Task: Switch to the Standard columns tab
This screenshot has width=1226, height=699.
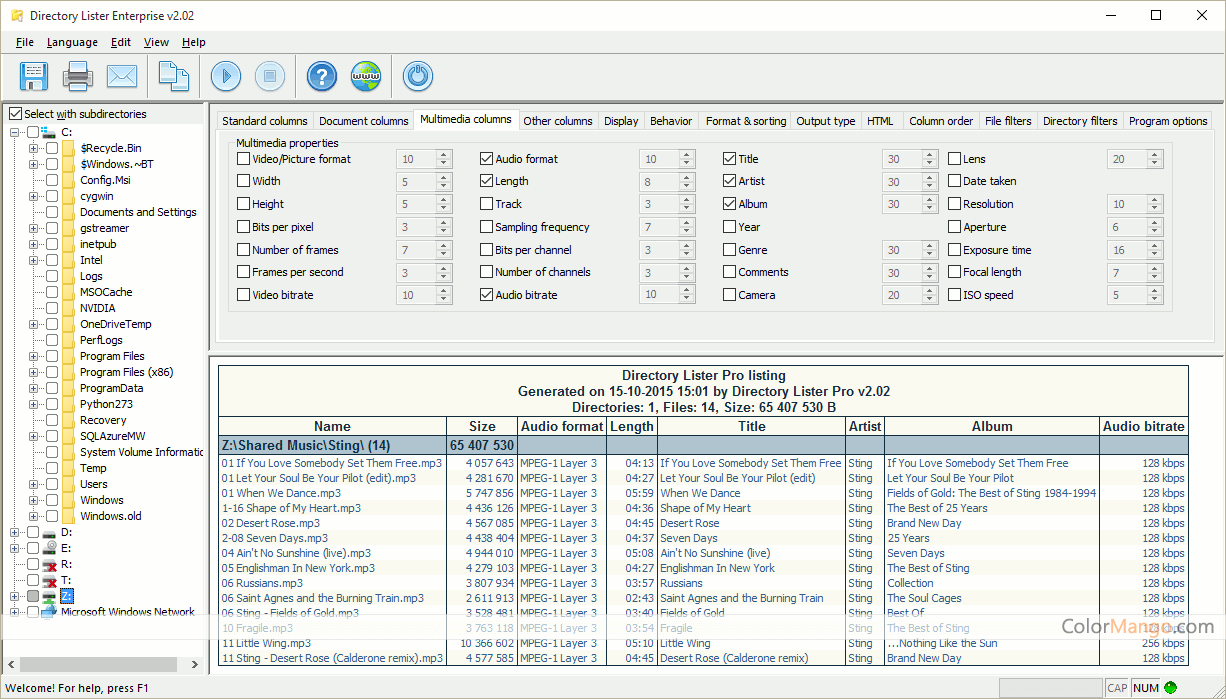Action: [265, 121]
